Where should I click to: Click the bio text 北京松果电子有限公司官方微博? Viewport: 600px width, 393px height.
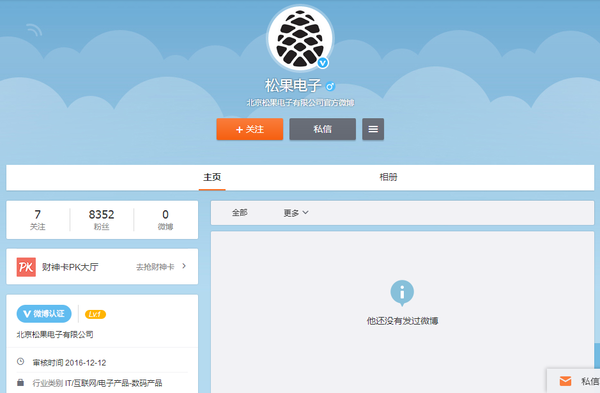300,103
